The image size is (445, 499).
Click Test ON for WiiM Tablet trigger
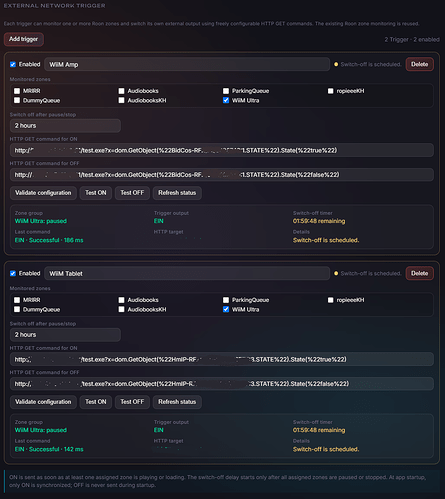[96, 402]
